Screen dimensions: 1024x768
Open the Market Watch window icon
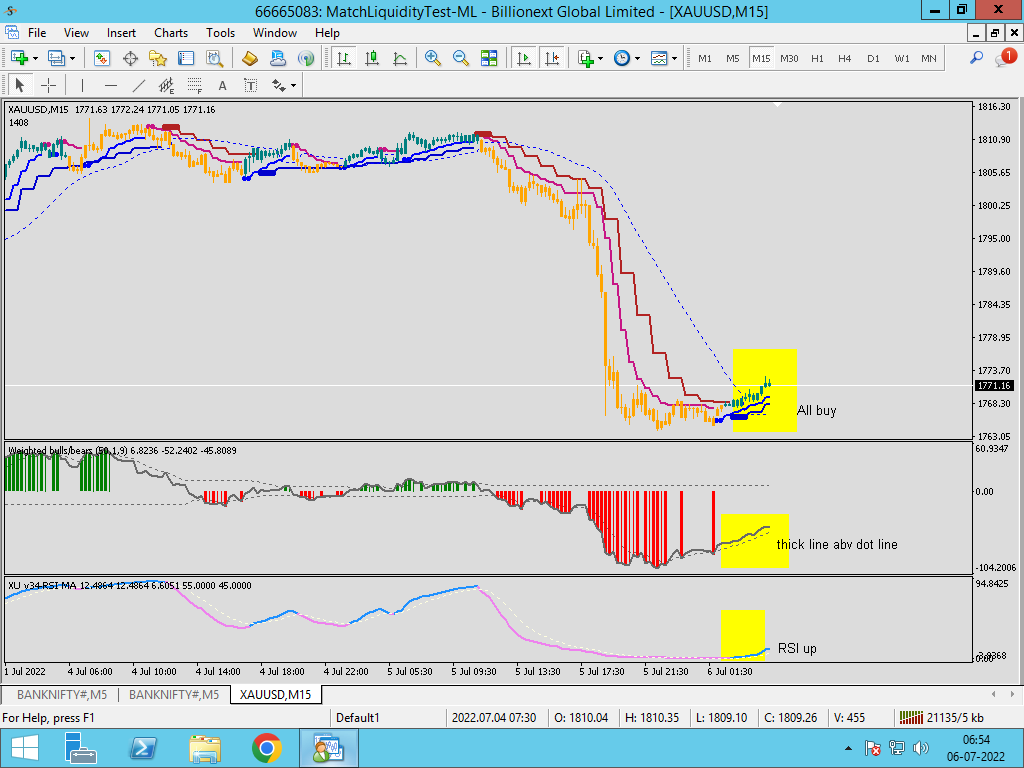(102, 58)
